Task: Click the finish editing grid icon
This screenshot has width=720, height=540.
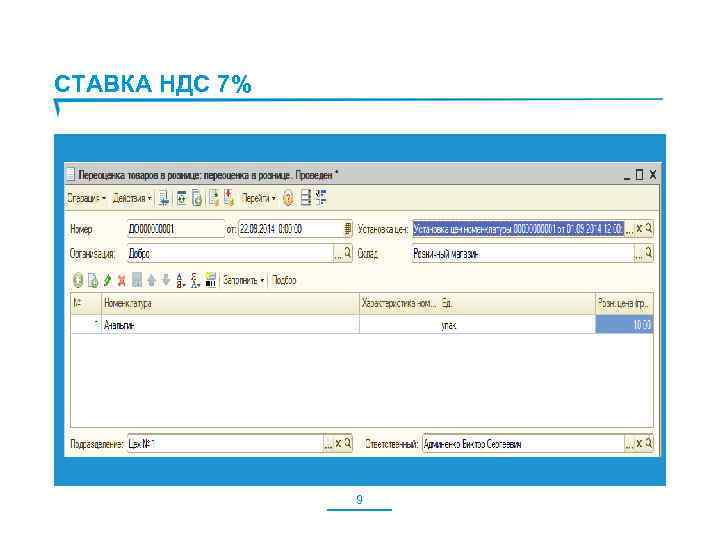Action: coord(136,280)
